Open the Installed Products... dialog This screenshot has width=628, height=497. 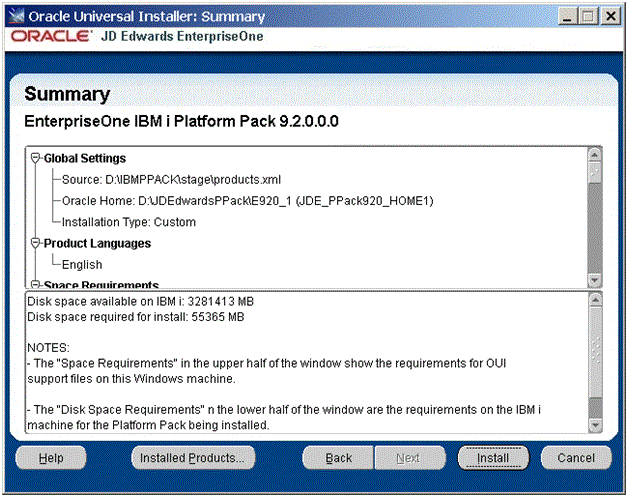pyautogui.click(x=193, y=458)
